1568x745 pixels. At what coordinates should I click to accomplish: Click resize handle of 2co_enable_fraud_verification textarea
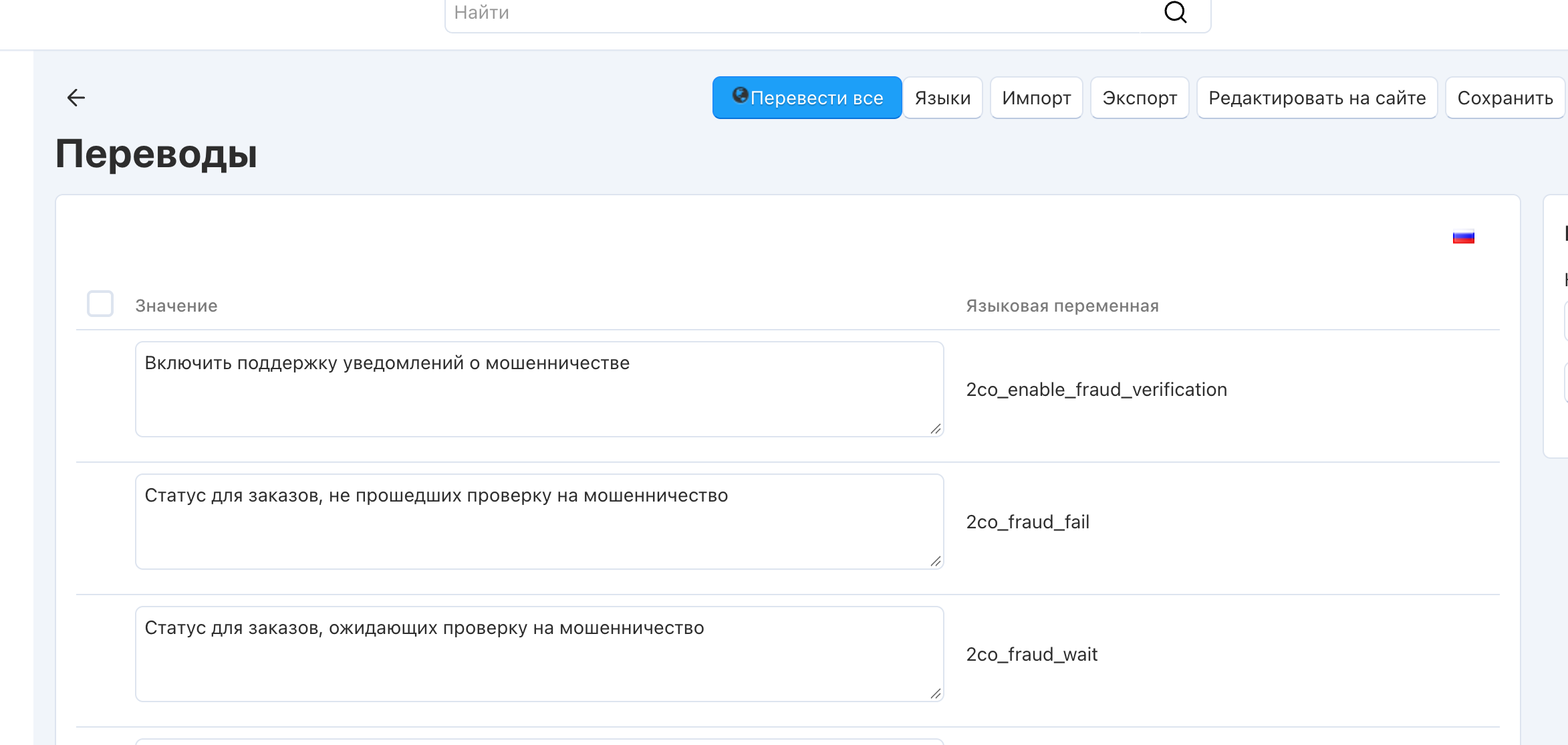[x=936, y=429]
